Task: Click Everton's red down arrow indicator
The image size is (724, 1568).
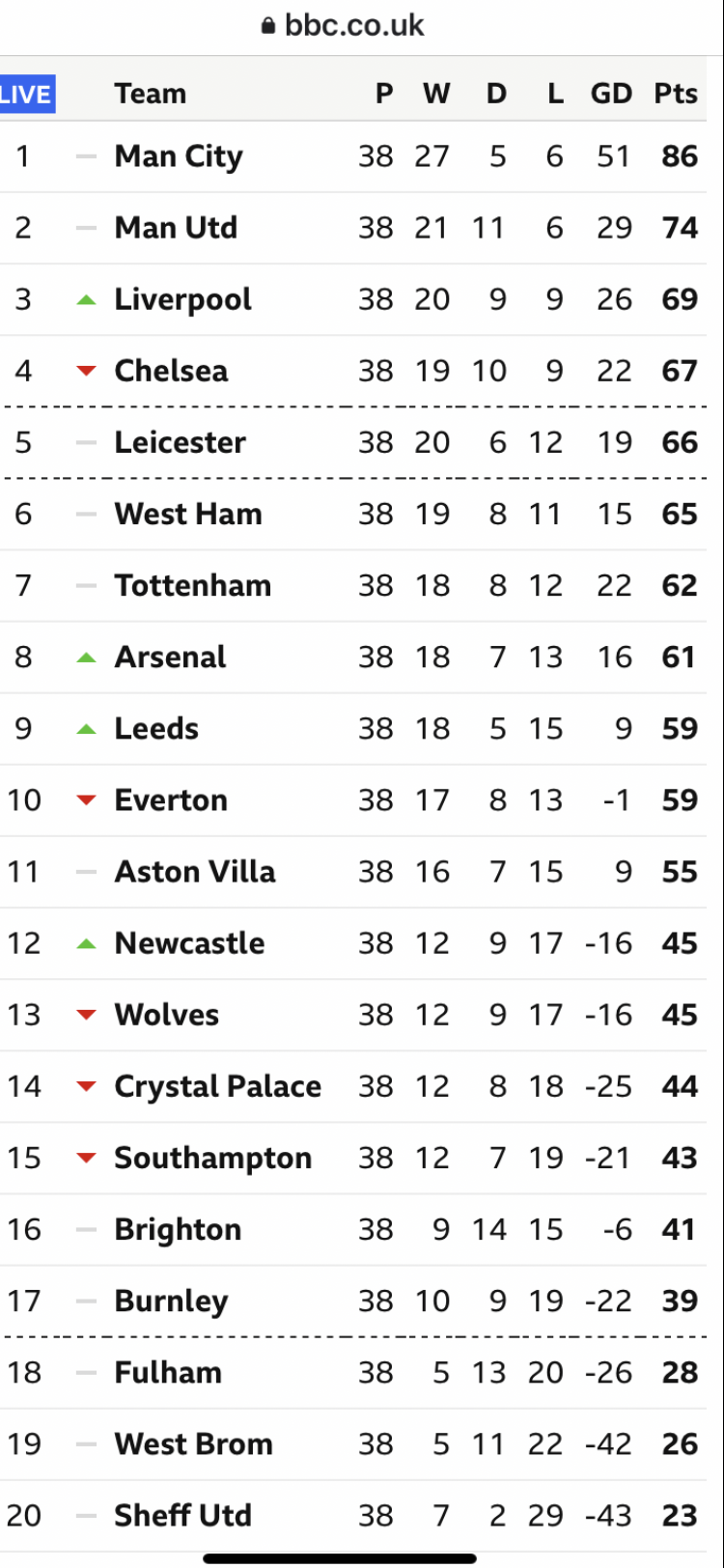Action: [x=86, y=800]
